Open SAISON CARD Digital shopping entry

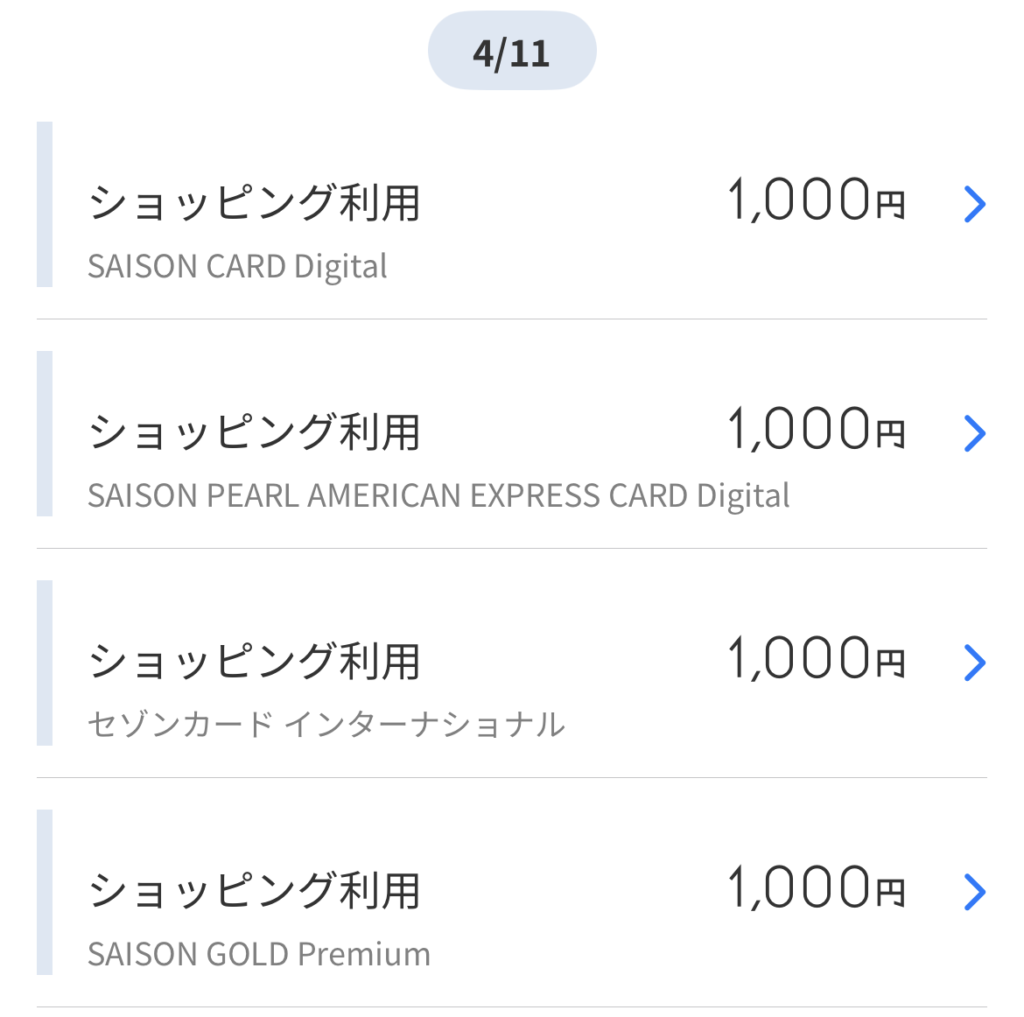(512, 204)
